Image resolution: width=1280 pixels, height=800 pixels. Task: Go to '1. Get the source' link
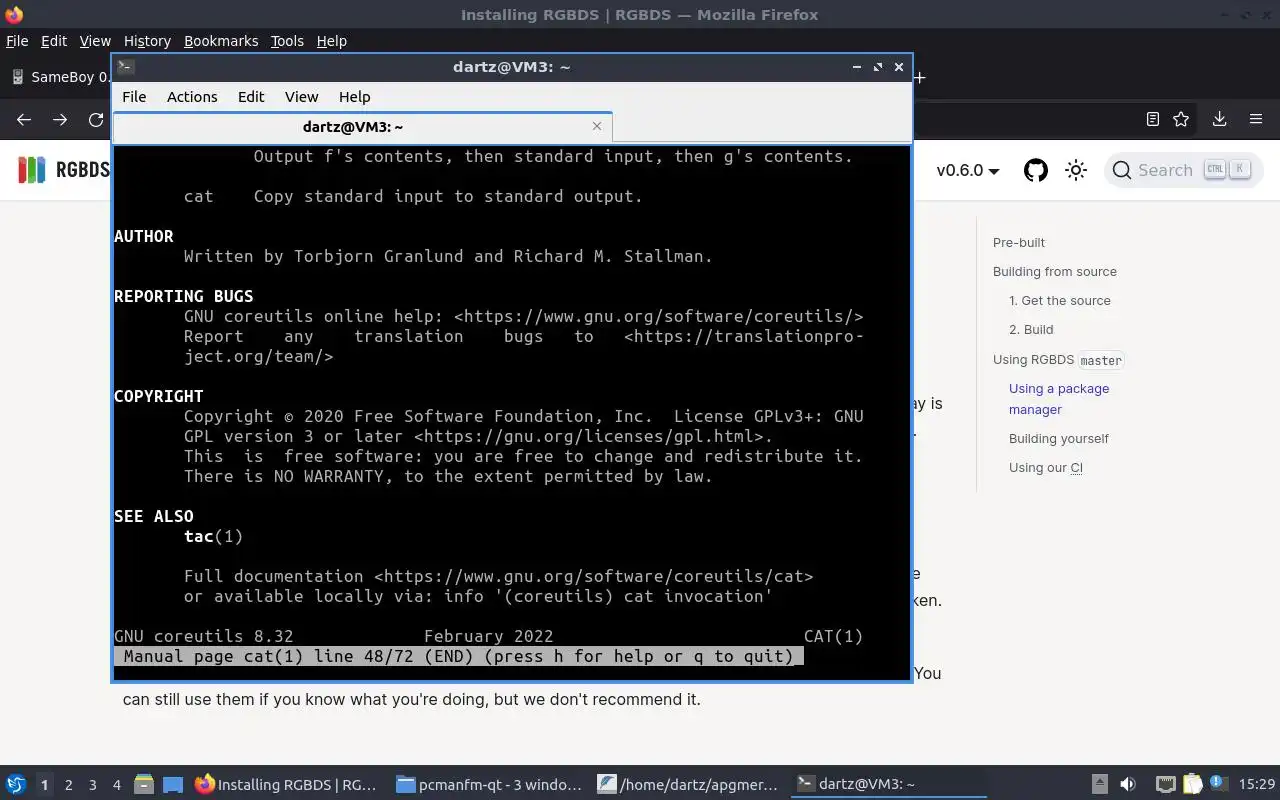coord(1060,300)
